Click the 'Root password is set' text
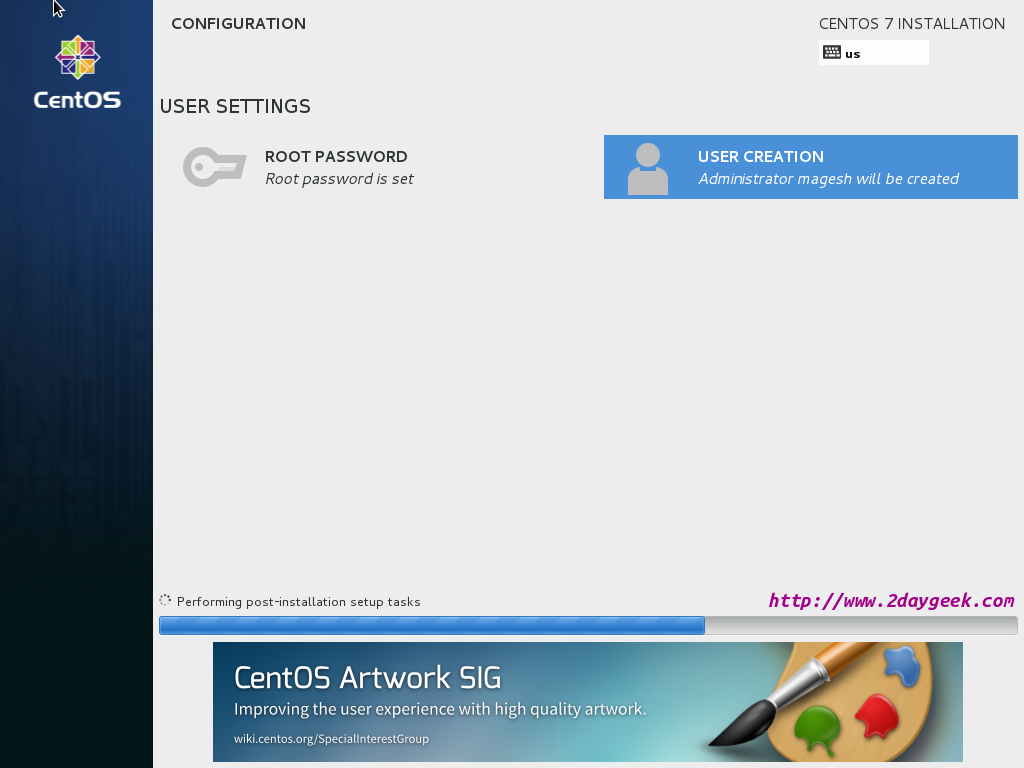1024x768 pixels. [x=339, y=179]
